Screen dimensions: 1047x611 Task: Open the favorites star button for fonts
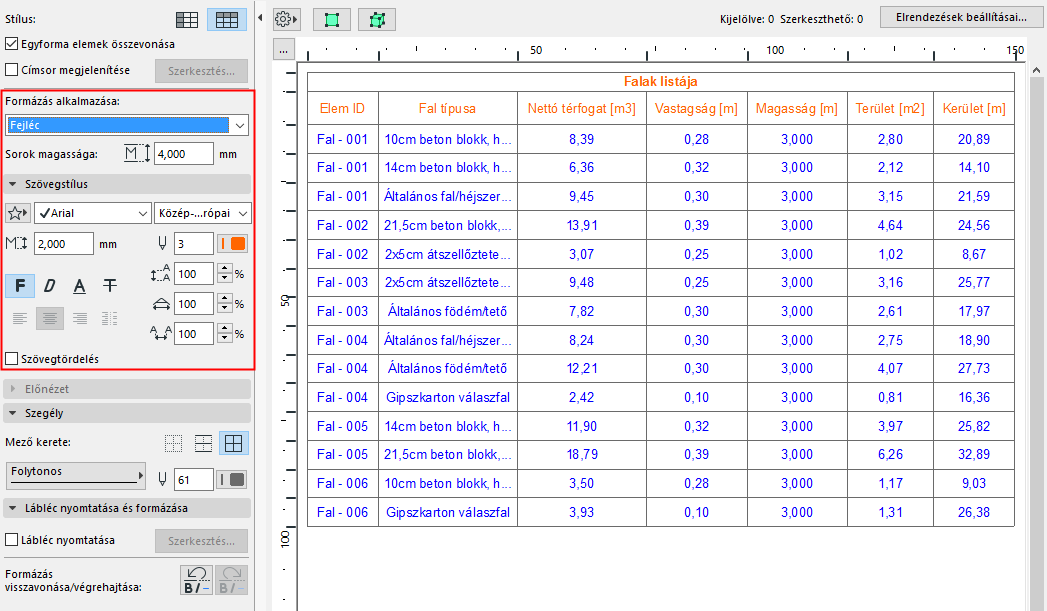pyautogui.click(x=17, y=213)
